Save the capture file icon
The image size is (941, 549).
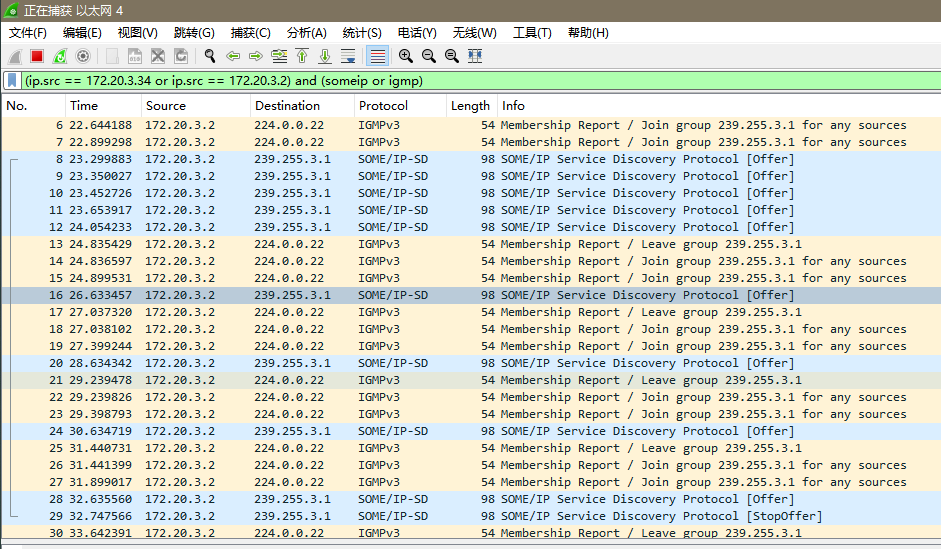pos(135,56)
